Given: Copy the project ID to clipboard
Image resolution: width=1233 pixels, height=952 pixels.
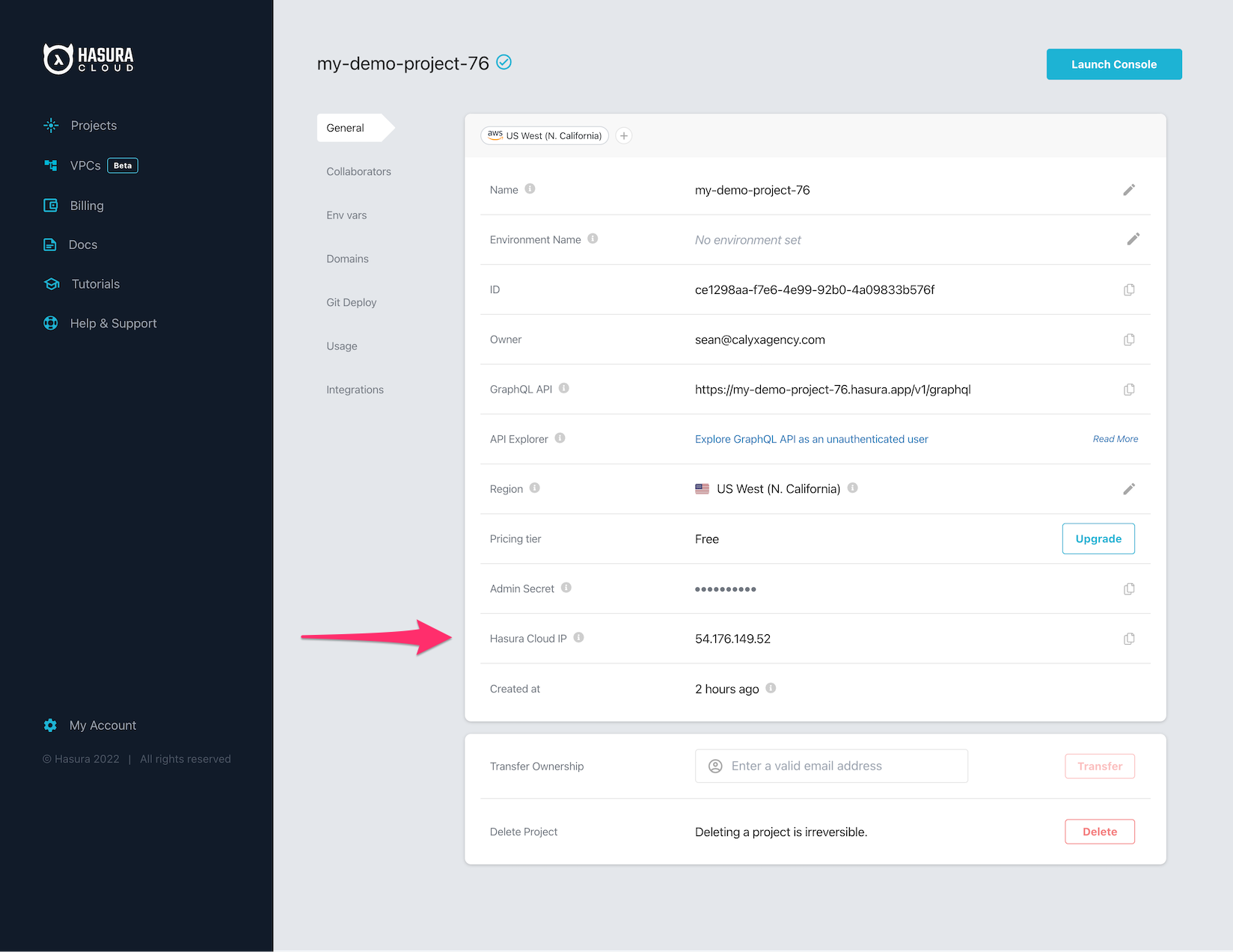Looking at the screenshot, I should pyautogui.click(x=1129, y=290).
